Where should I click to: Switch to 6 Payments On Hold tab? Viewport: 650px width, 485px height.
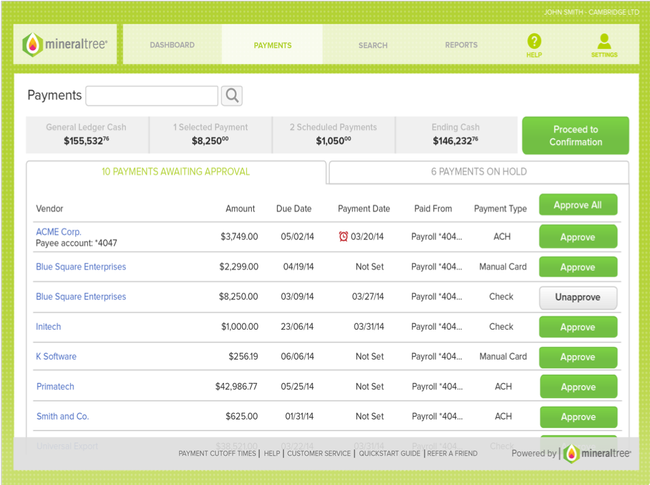(x=479, y=172)
